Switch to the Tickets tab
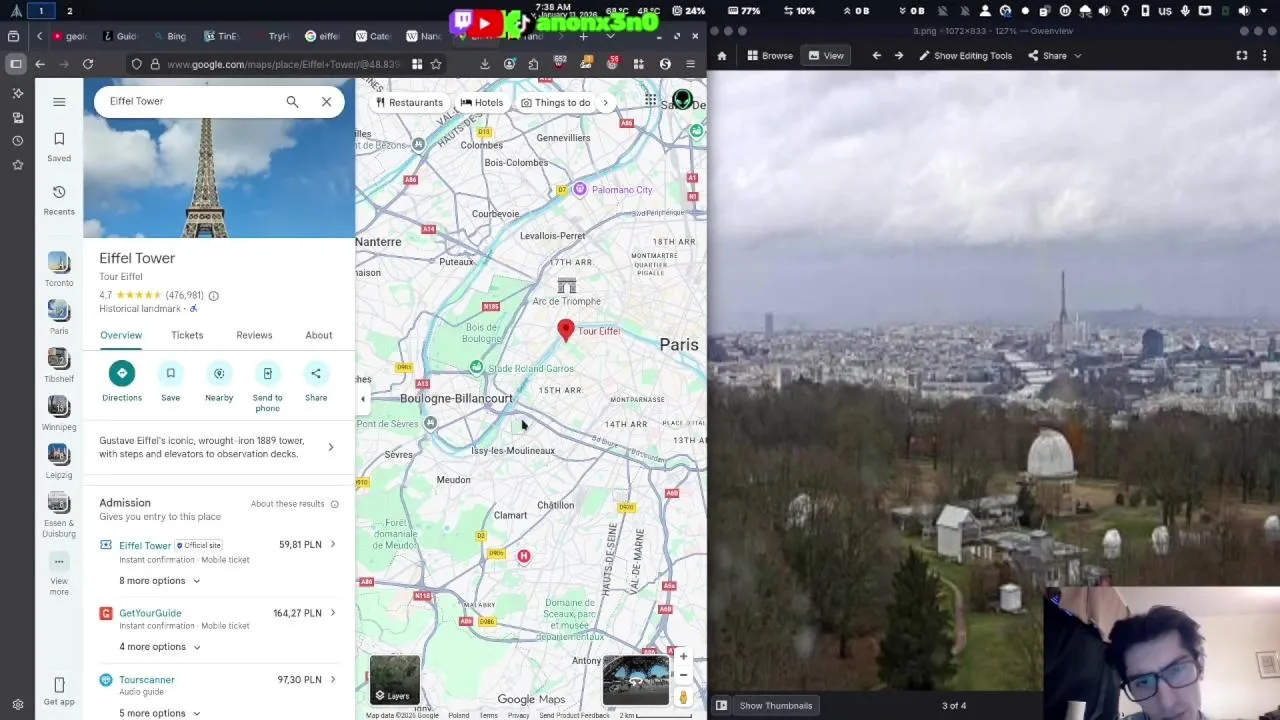1280x720 pixels. [187, 335]
